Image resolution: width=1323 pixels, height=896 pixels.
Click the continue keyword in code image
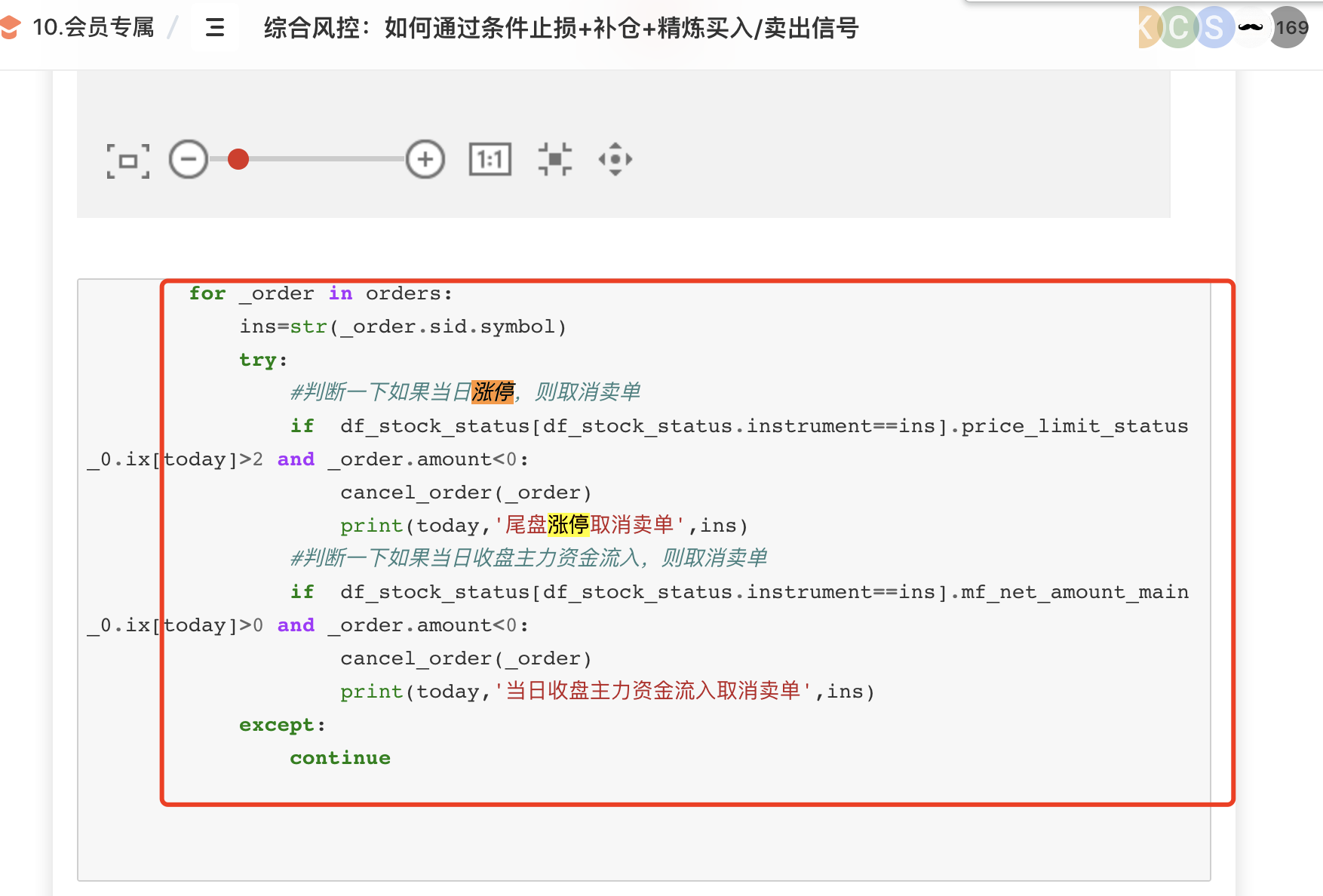coord(340,758)
